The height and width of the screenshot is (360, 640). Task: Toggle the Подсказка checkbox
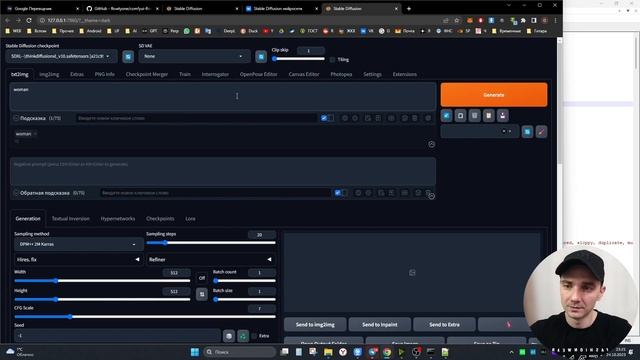click(x=16, y=118)
